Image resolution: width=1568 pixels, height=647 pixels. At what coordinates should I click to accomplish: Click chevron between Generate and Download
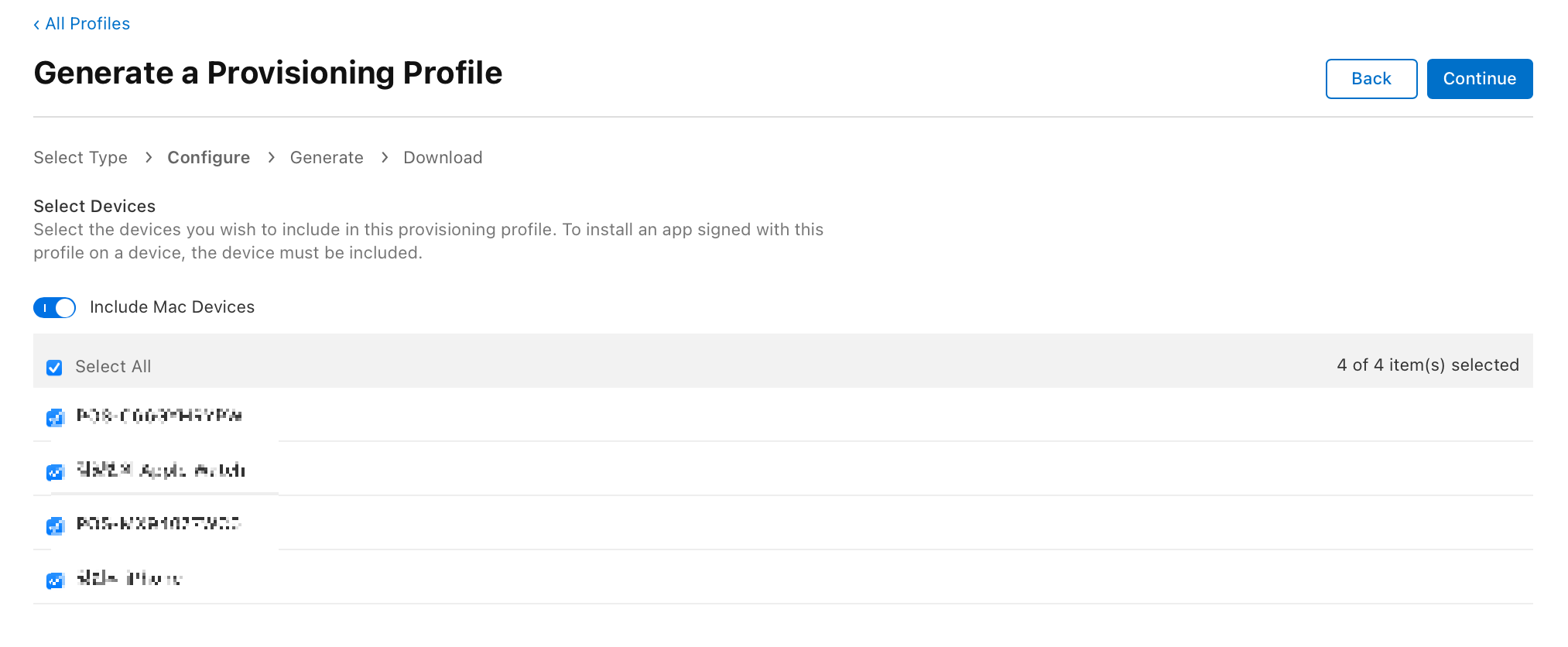pos(384,158)
